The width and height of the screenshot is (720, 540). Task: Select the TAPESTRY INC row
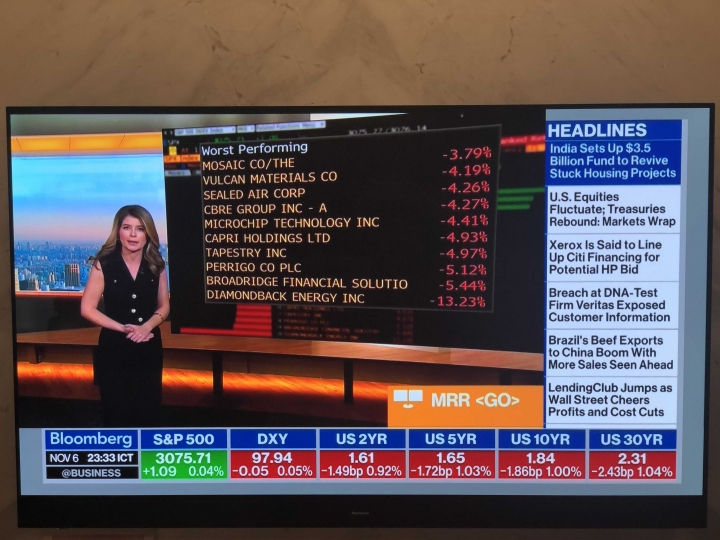click(x=346, y=253)
